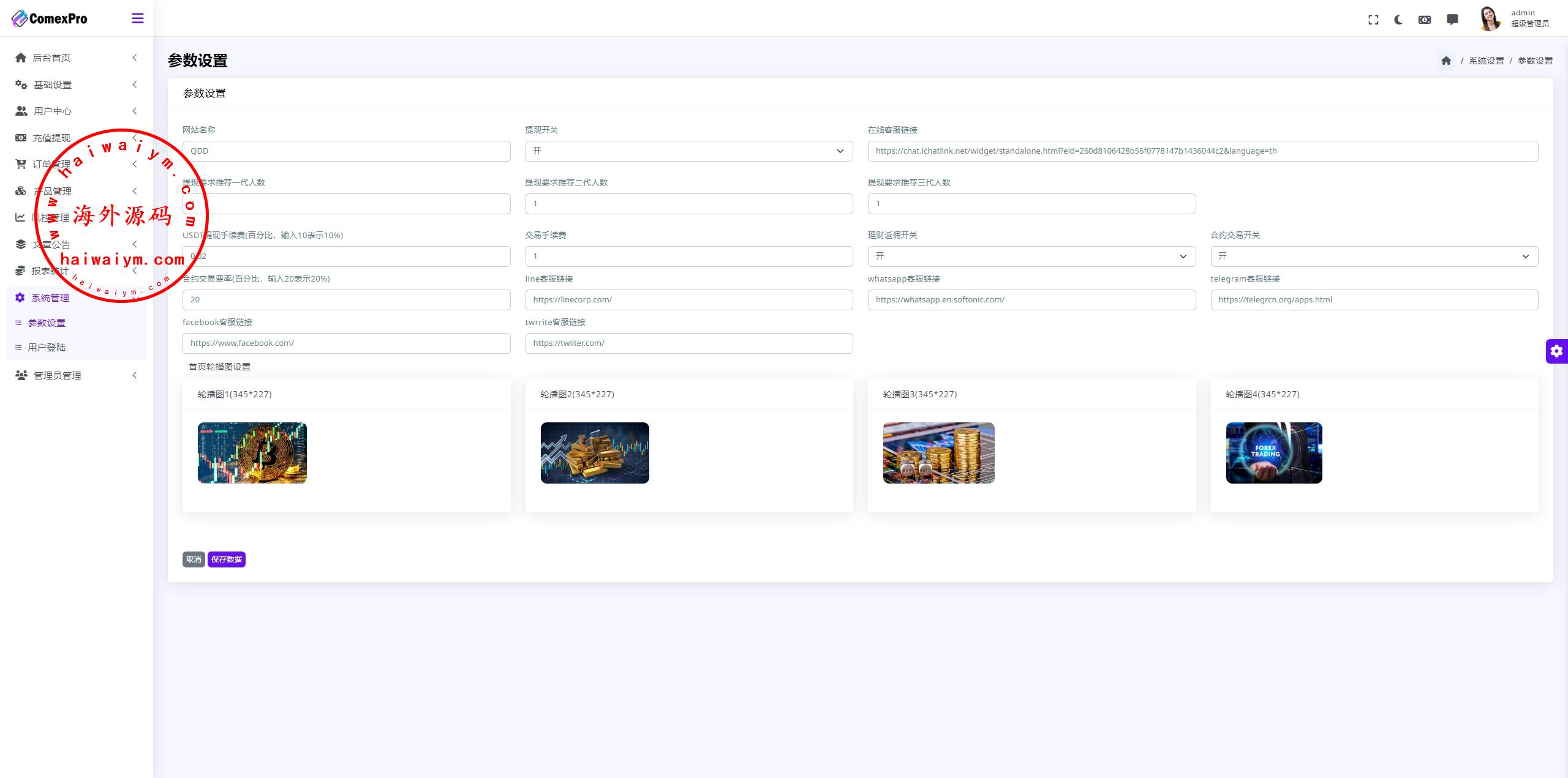Open 合约交易开关 dropdown
Screen dimensions: 1568x778
(x=1374, y=256)
